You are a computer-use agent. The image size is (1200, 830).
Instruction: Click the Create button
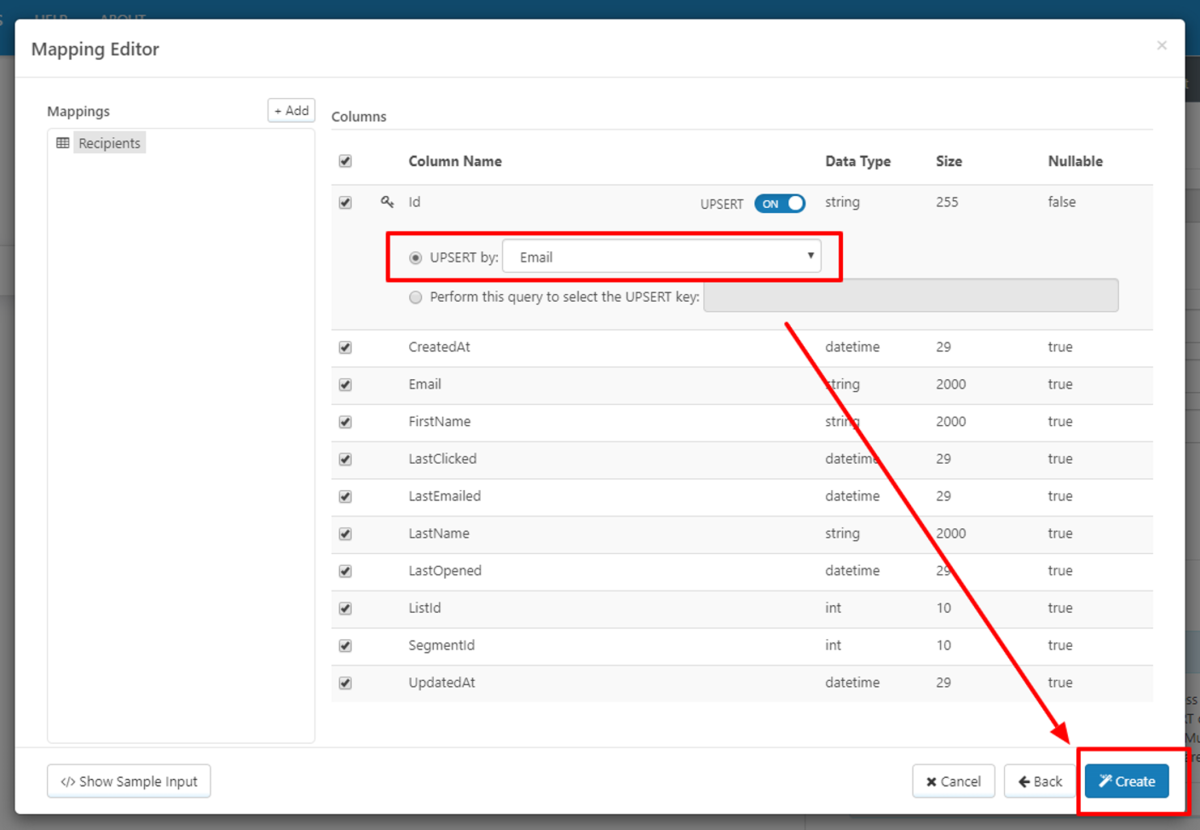(x=1127, y=781)
